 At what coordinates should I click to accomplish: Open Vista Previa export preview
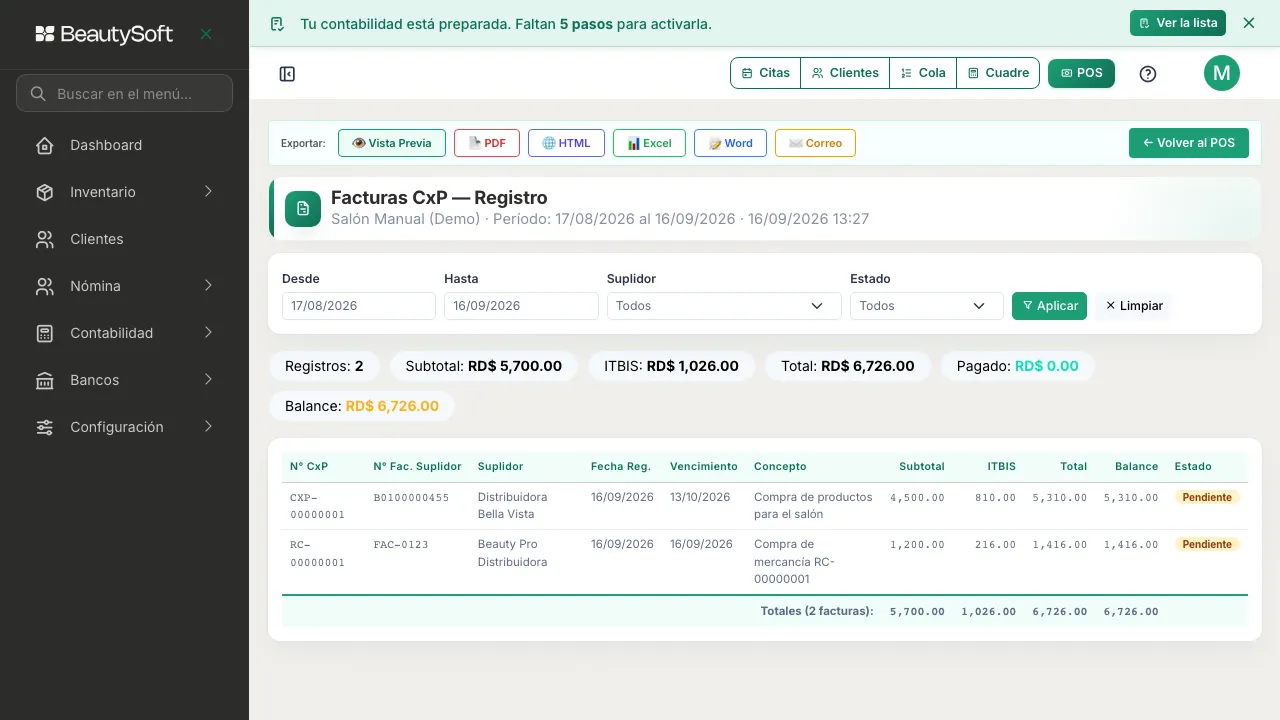(392, 143)
